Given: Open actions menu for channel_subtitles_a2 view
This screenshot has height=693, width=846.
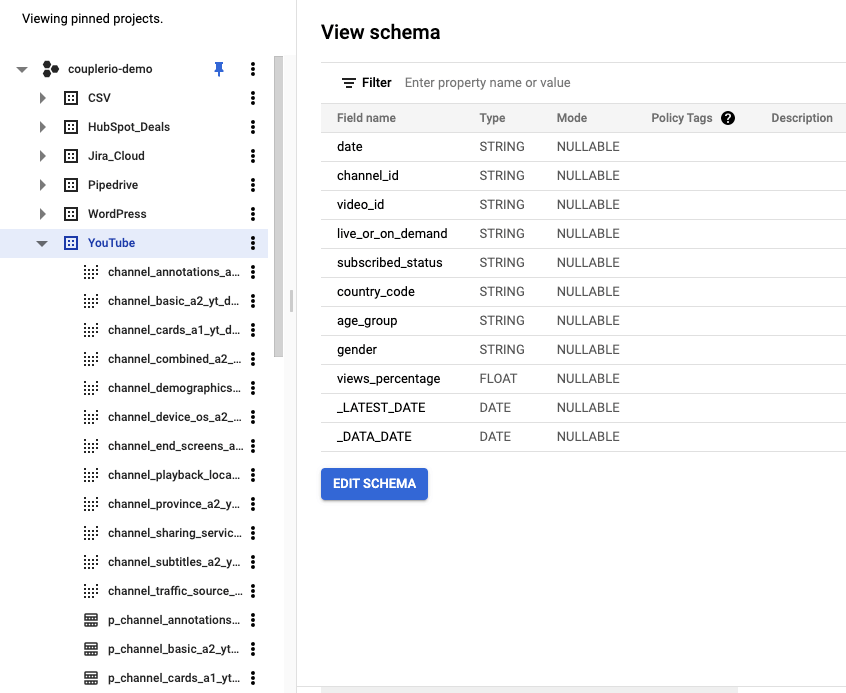Looking at the screenshot, I should (253, 562).
